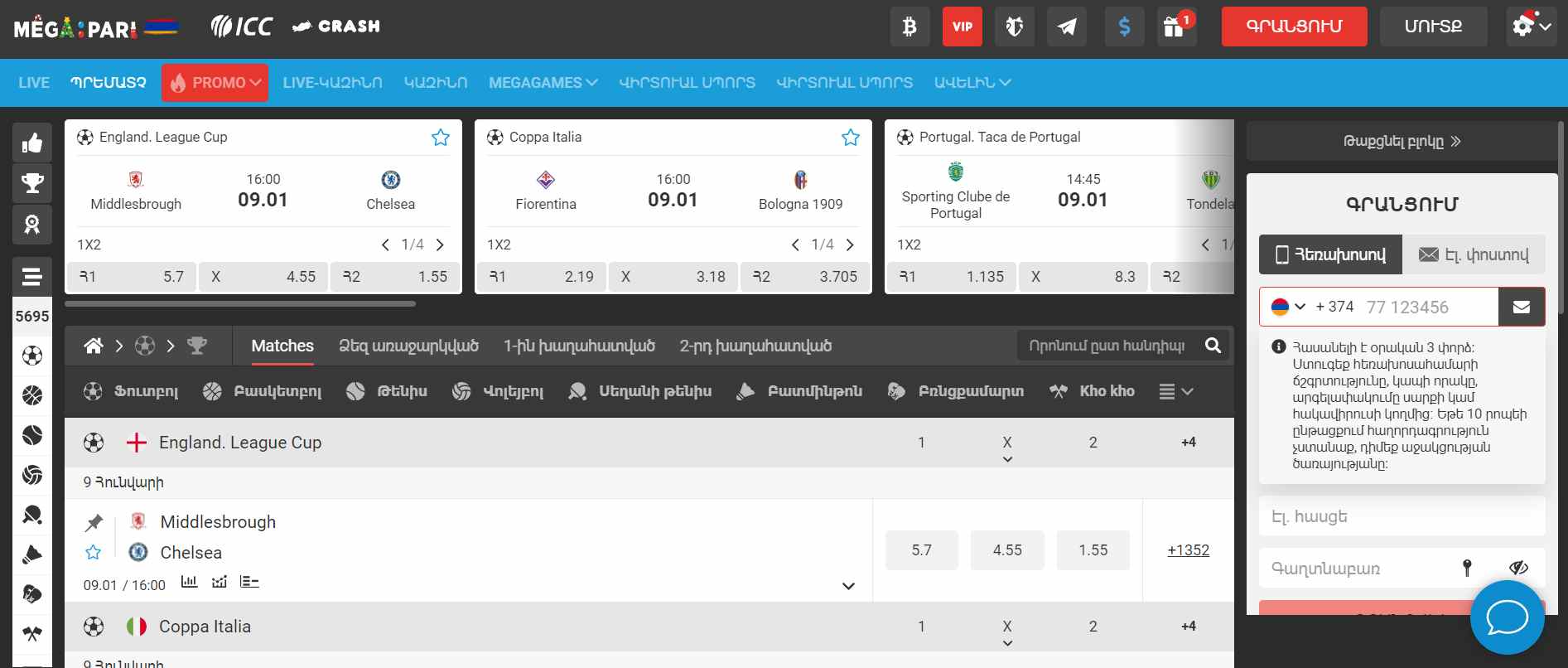Switch to the first half tab
1568x668 pixels.
tap(579, 346)
